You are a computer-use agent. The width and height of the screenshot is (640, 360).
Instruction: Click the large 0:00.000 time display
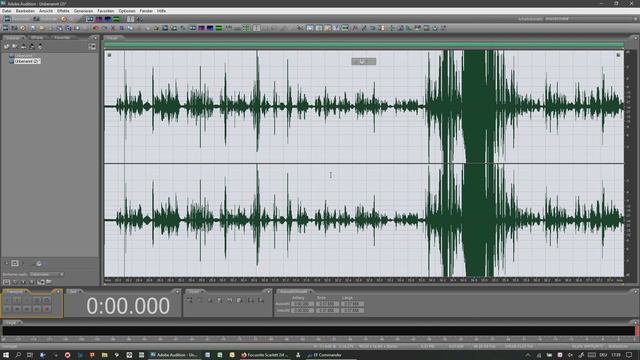point(128,306)
